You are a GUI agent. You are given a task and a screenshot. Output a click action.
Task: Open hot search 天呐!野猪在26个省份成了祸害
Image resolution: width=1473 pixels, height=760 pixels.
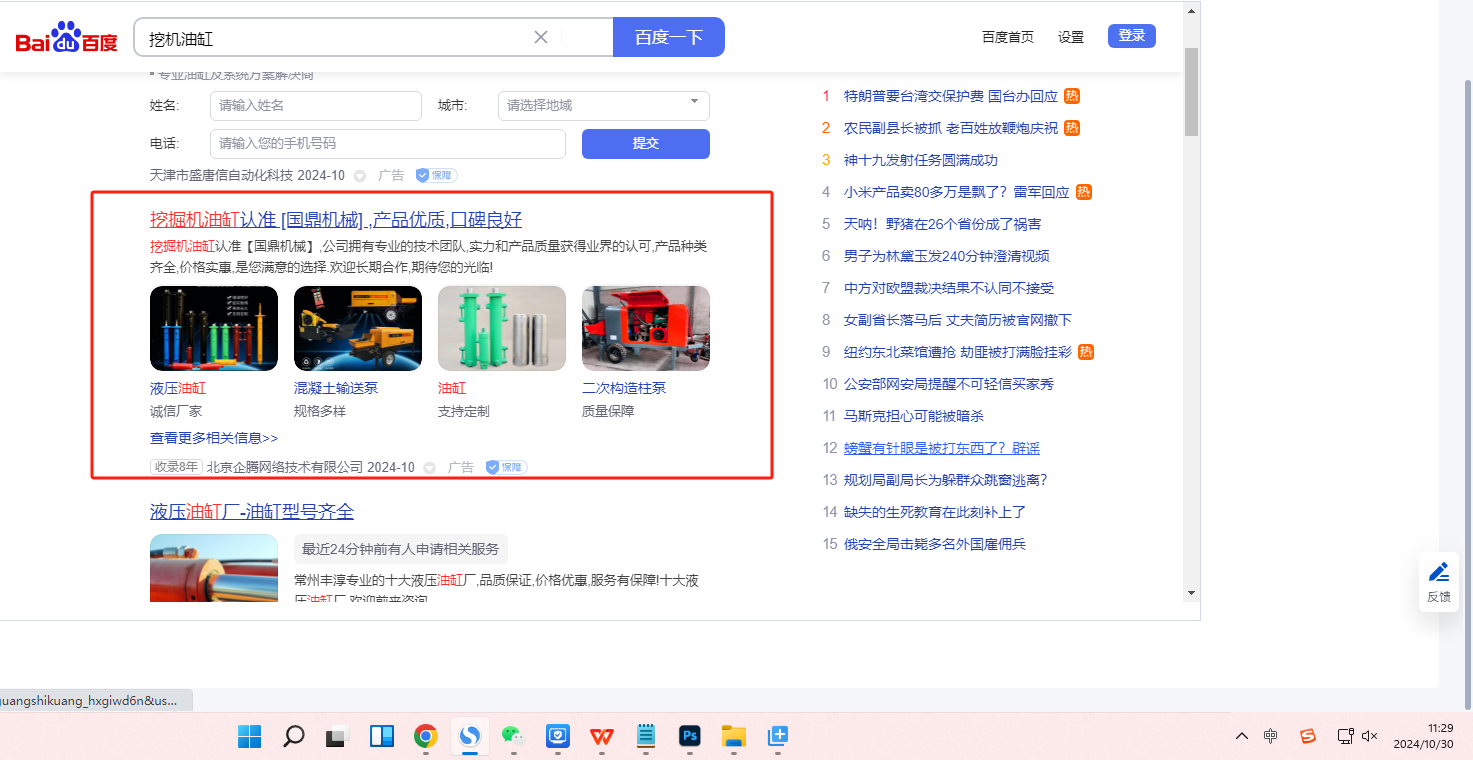(x=942, y=224)
